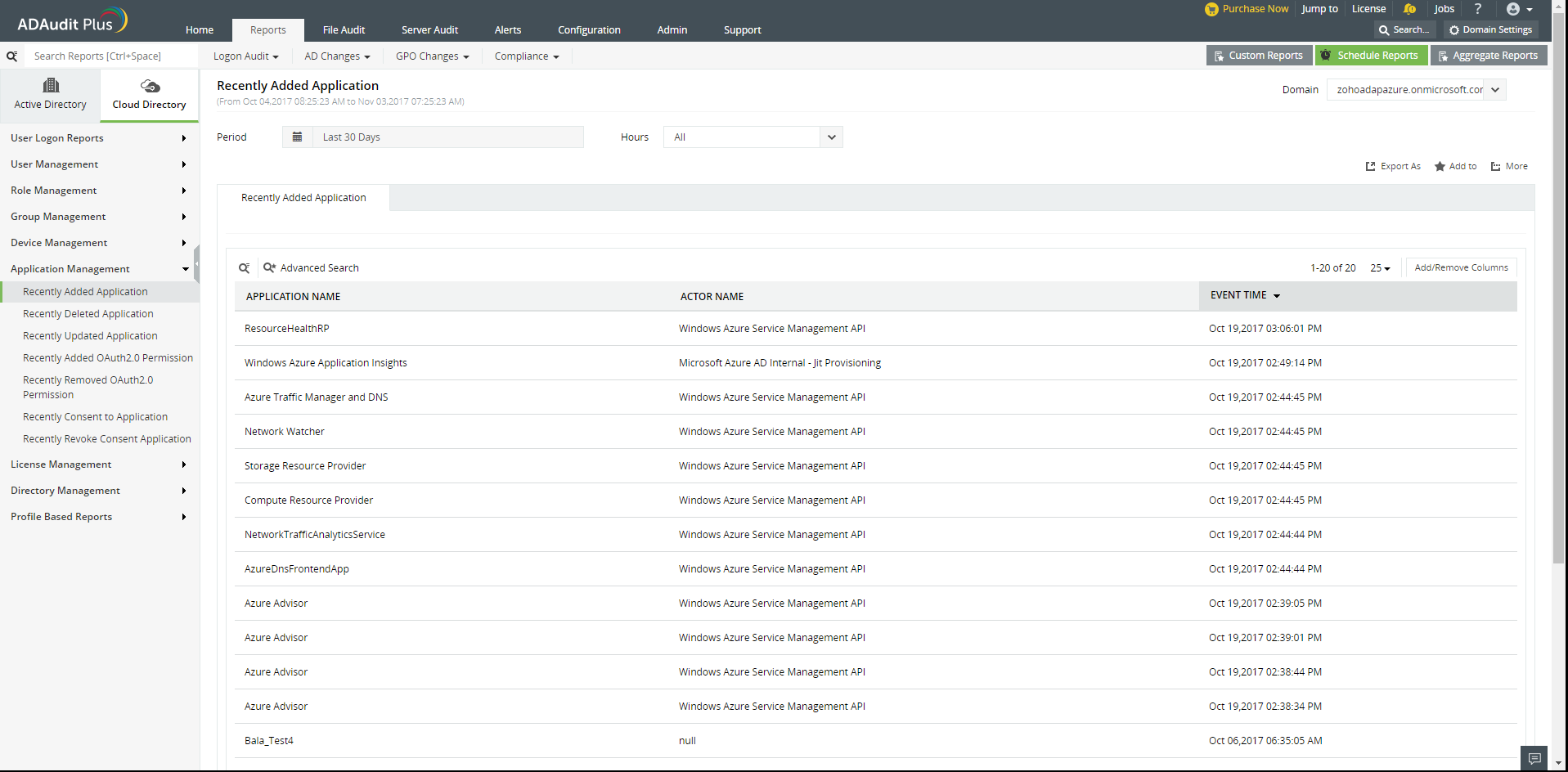Expand User Management section
The width and height of the screenshot is (1568, 772).
(x=99, y=164)
